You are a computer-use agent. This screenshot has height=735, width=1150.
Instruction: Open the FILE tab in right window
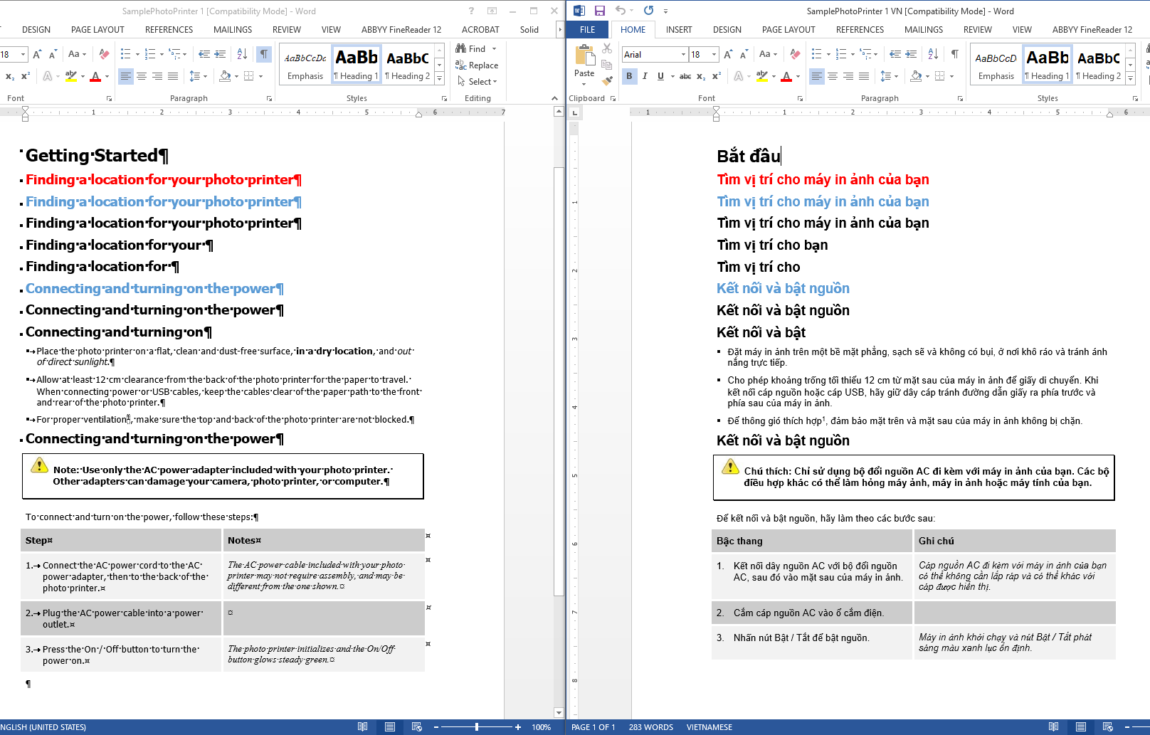coord(587,29)
